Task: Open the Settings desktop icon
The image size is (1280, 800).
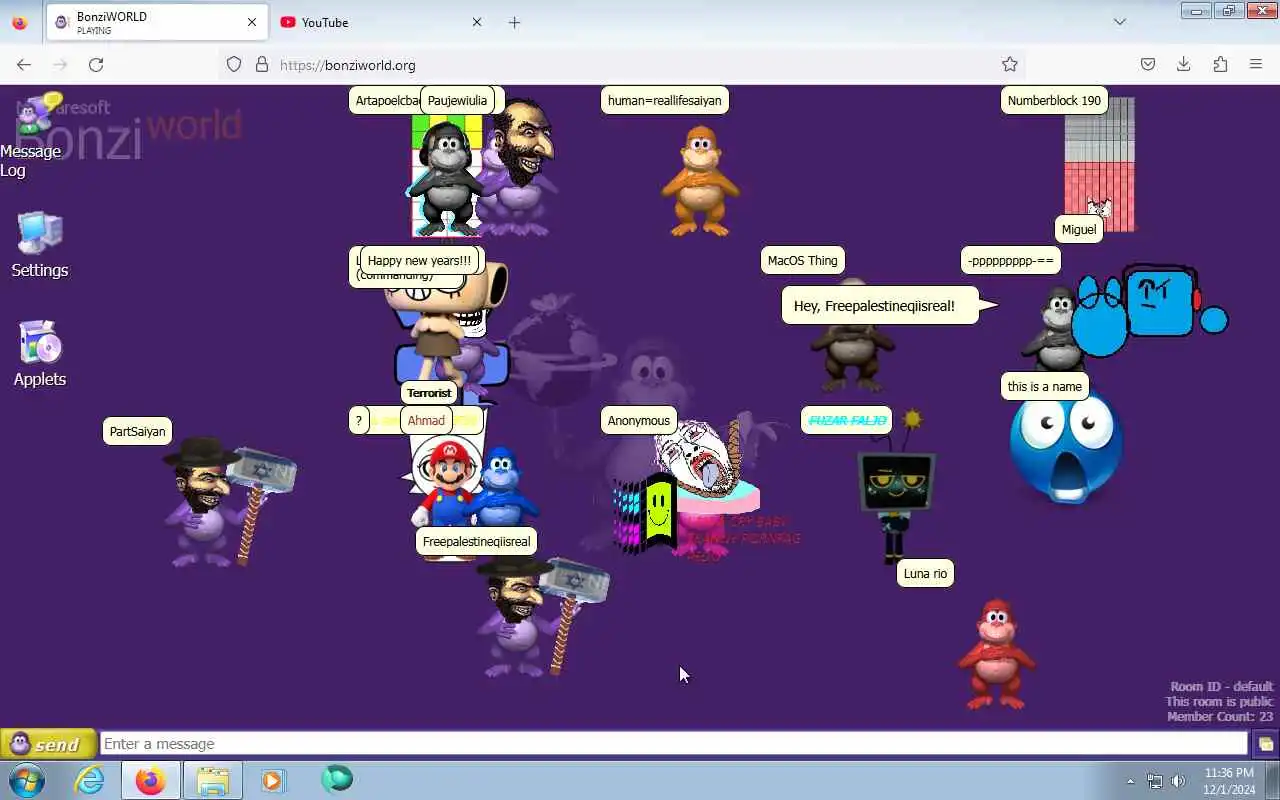Action: (x=40, y=245)
